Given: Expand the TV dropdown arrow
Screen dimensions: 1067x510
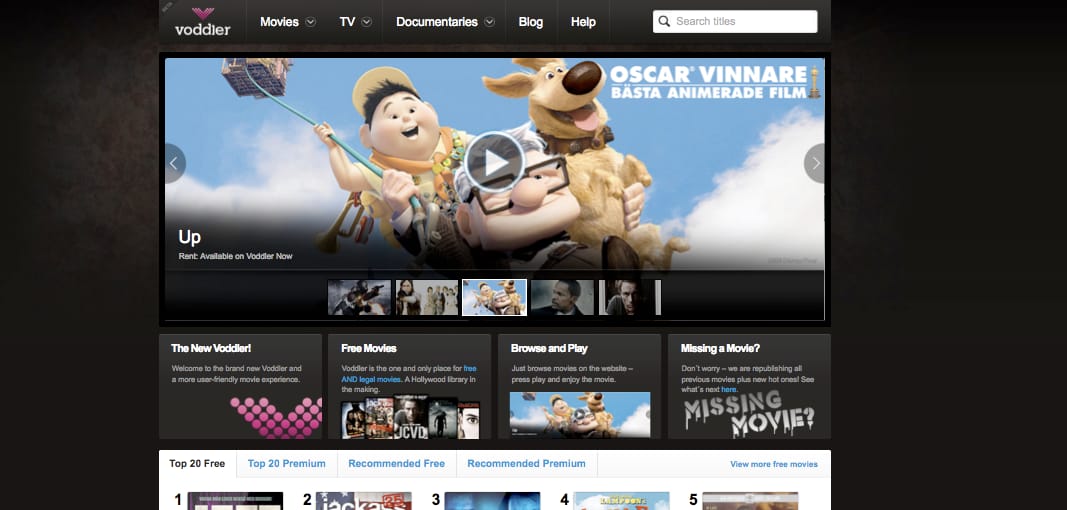Looking at the screenshot, I should [x=367, y=22].
